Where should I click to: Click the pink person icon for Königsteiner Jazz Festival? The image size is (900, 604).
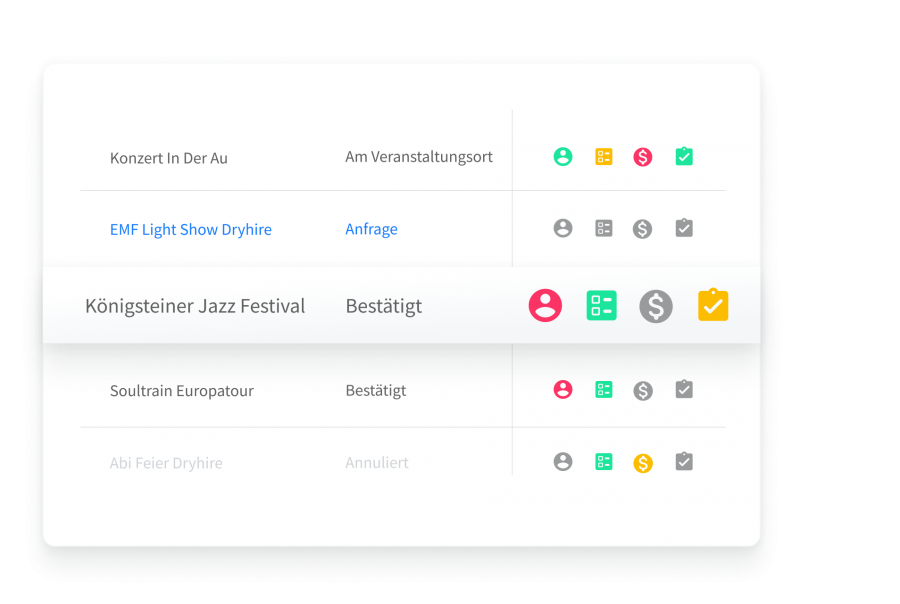[545, 305]
